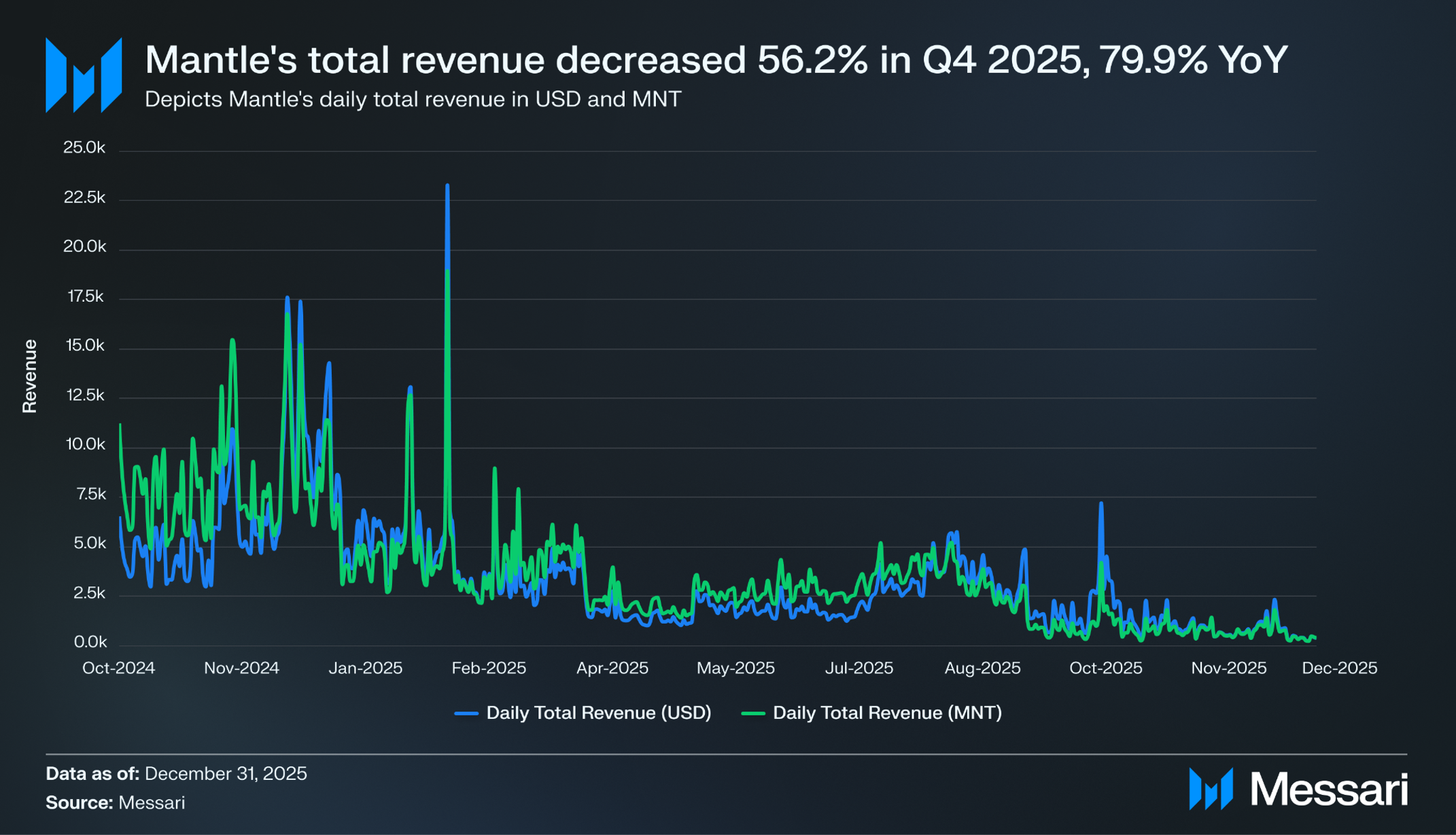The image size is (1456, 835).
Task: Select the Jul-2025 x-axis label
Action: 859,668
